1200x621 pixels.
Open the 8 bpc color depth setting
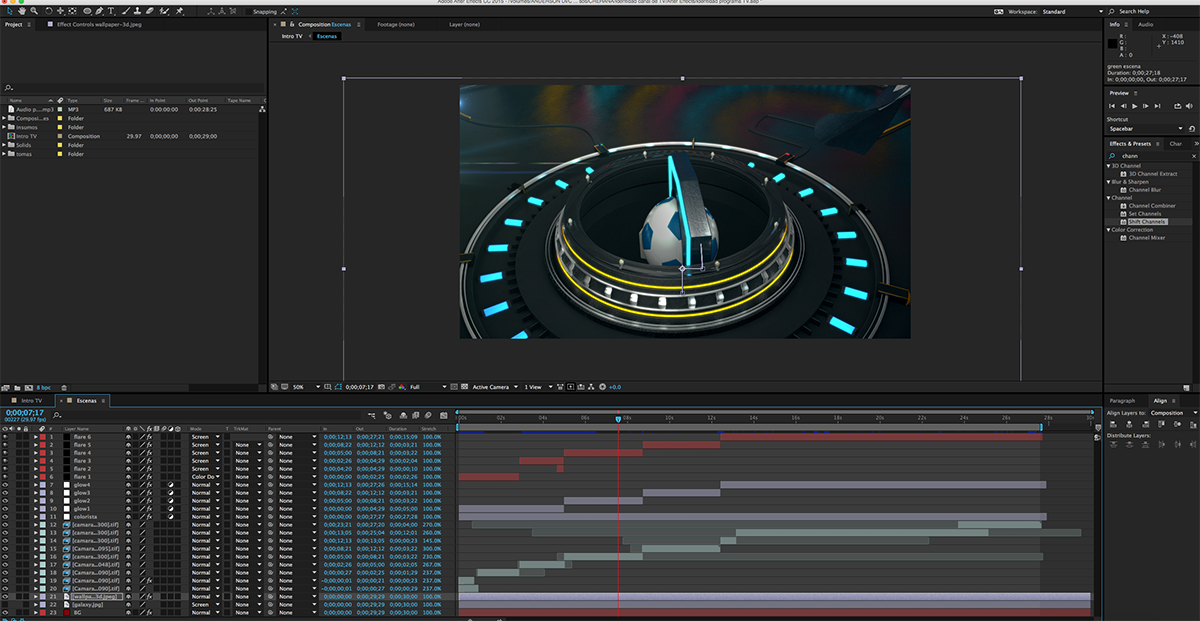click(44, 387)
